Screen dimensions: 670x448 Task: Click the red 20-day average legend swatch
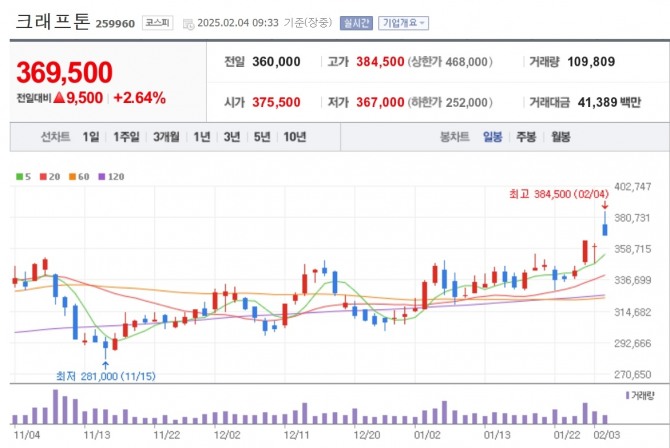click(x=43, y=177)
